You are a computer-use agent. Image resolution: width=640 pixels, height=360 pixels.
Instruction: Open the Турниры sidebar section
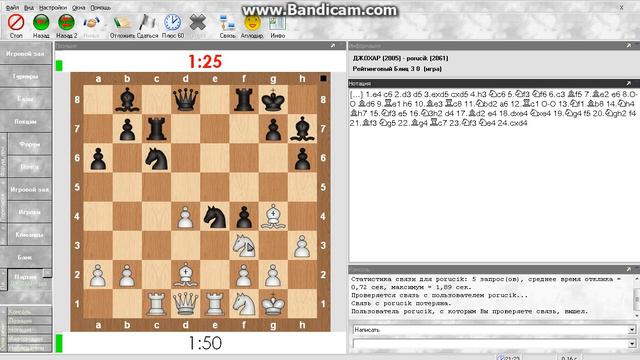(x=25, y=76)
